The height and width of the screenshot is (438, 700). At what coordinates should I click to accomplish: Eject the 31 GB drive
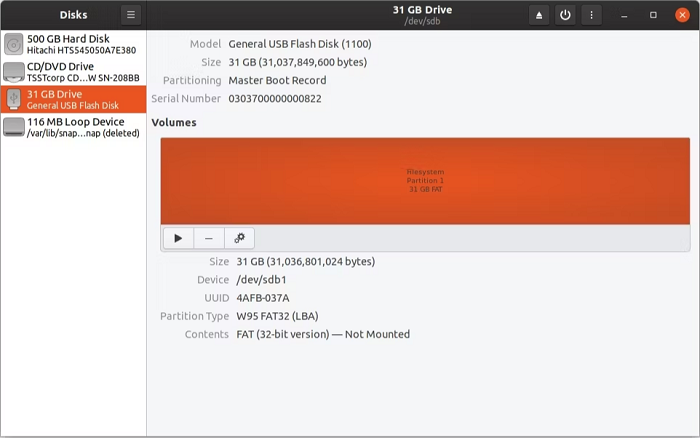click(x=539, y=15)
